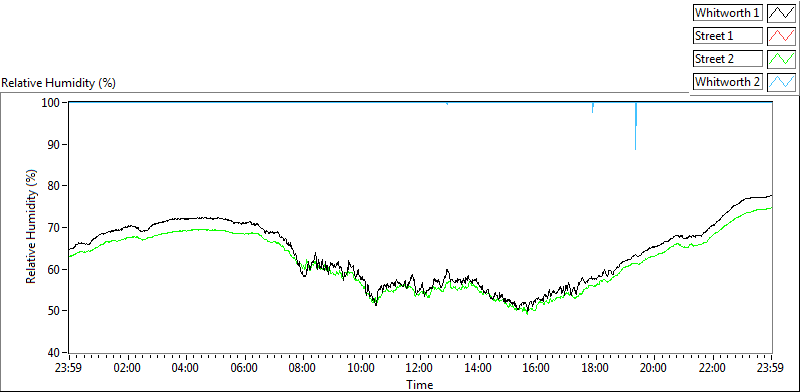
Task: Select the Whitworth 2 legend label
Action: coord(728,81)
